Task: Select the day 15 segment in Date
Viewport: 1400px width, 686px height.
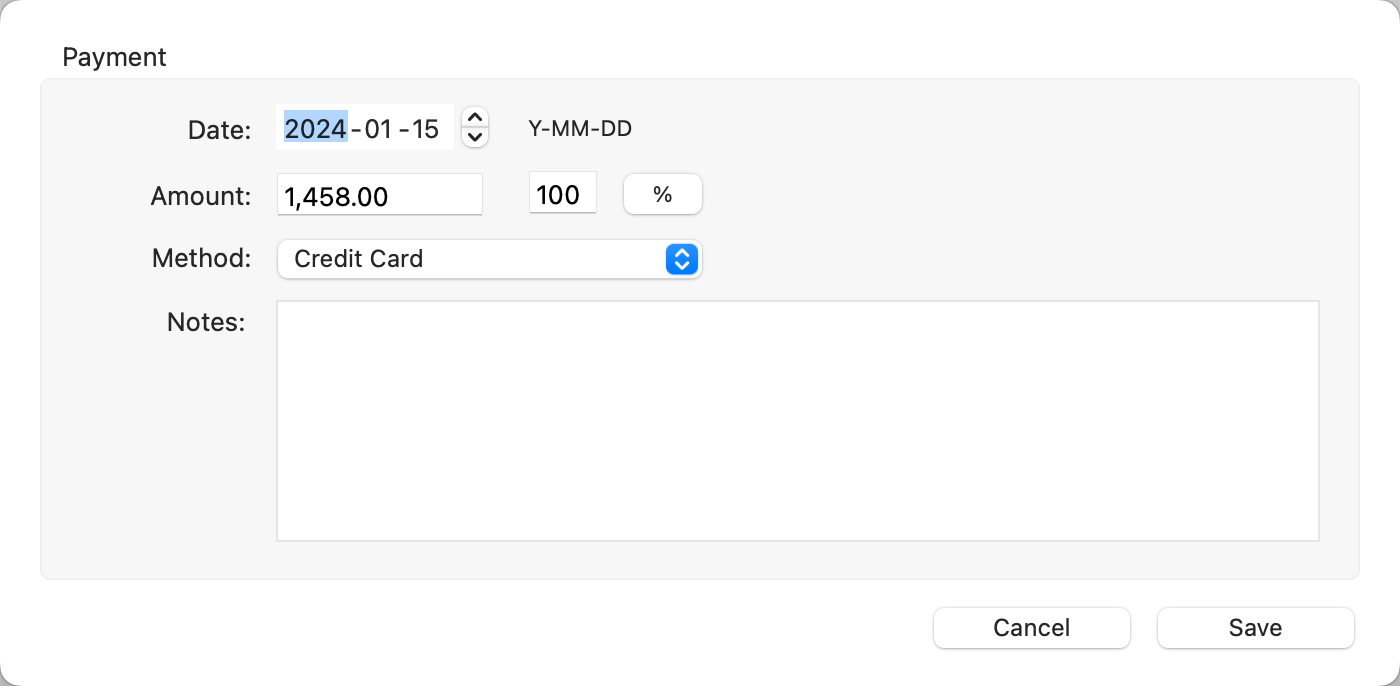Action: pos(425,129)
